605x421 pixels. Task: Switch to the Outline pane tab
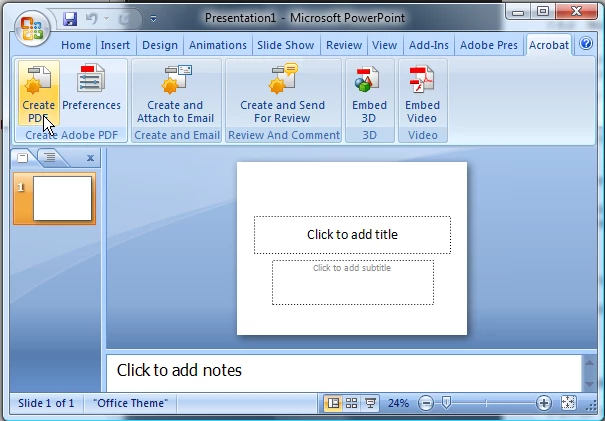coord(50,157)
